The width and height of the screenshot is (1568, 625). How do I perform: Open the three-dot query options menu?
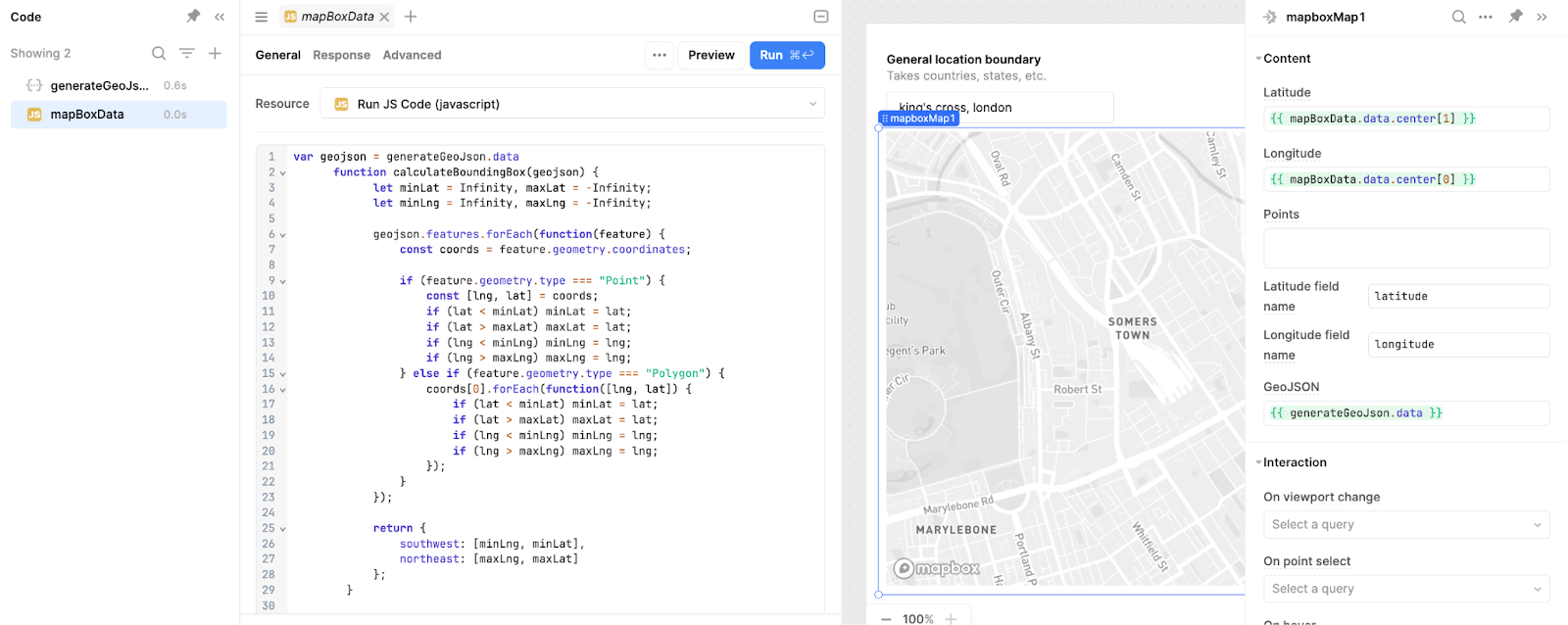(x=660, y=55)
